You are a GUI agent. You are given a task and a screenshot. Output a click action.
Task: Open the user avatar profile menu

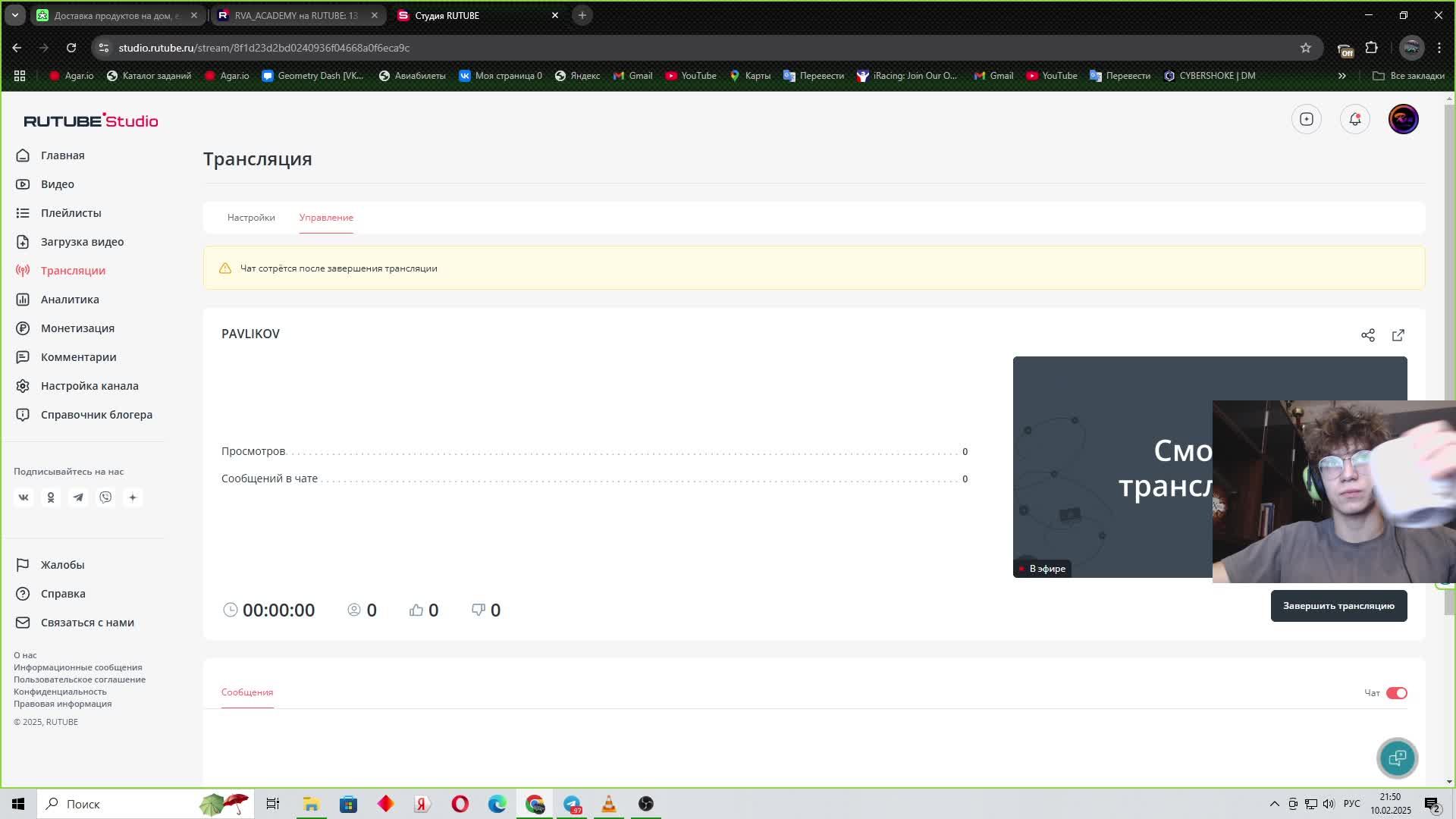[x=1403, y=119]
